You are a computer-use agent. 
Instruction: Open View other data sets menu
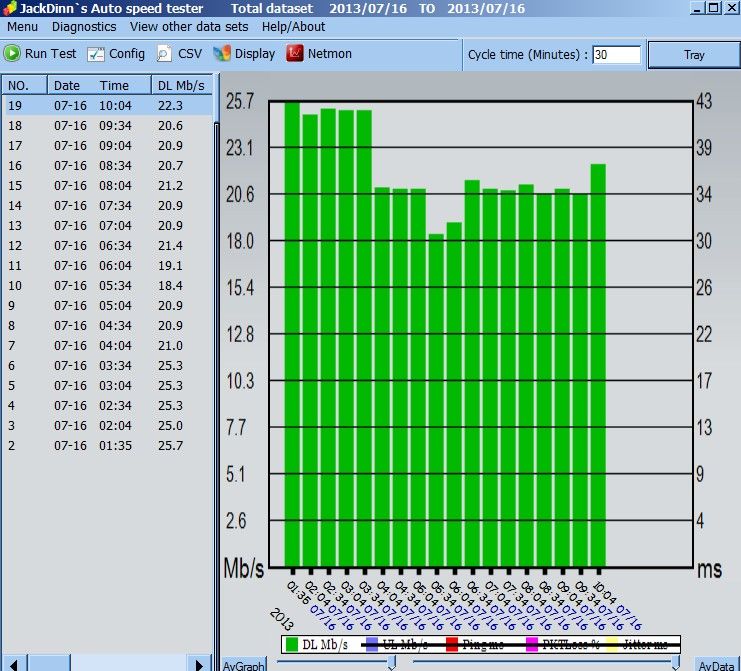tap(189, 26)
